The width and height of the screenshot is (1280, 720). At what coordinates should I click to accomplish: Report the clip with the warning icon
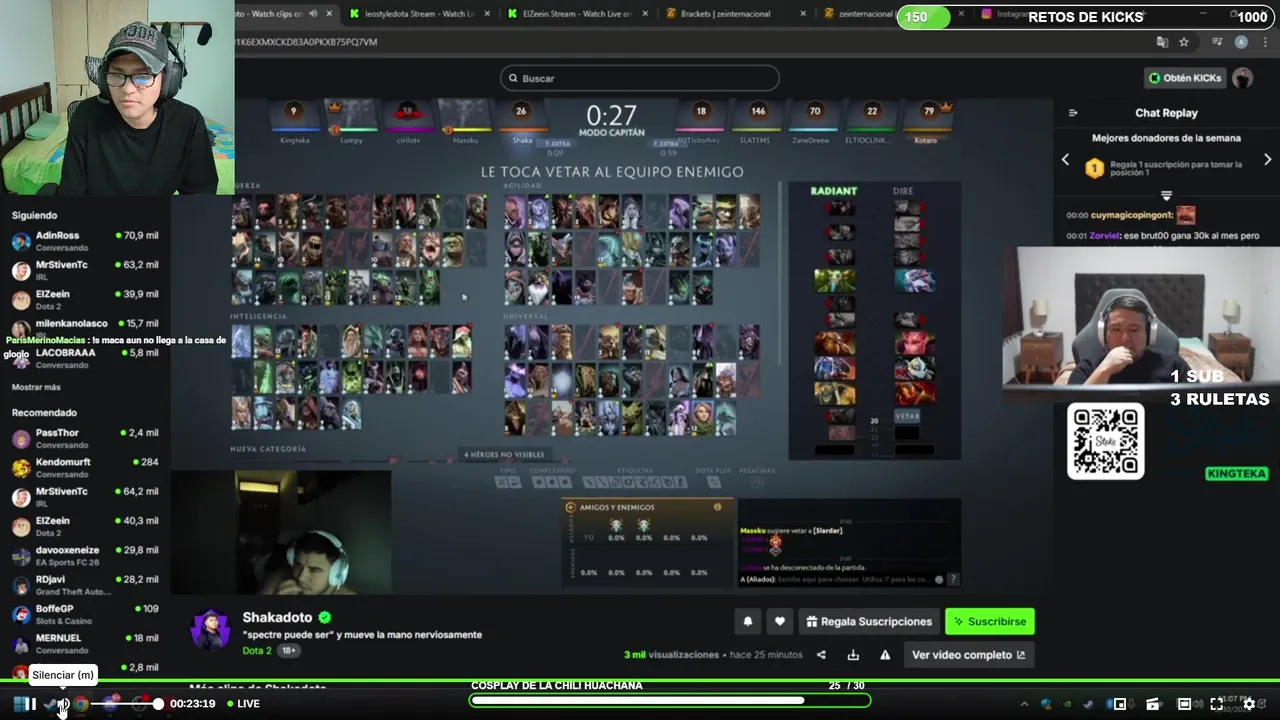[885, 655]
